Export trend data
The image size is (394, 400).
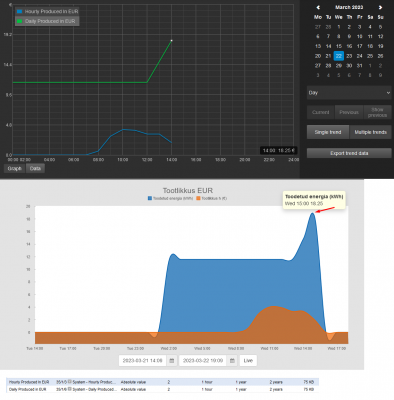[349, 153]
